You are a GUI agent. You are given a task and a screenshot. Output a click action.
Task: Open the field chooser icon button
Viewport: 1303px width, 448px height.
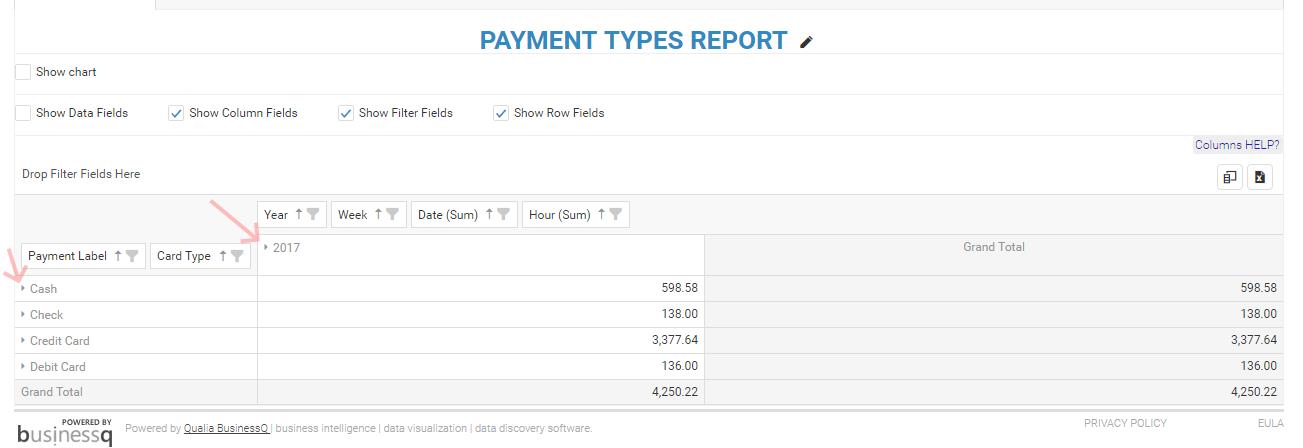pyautogui.click(x=1230, y=177)
